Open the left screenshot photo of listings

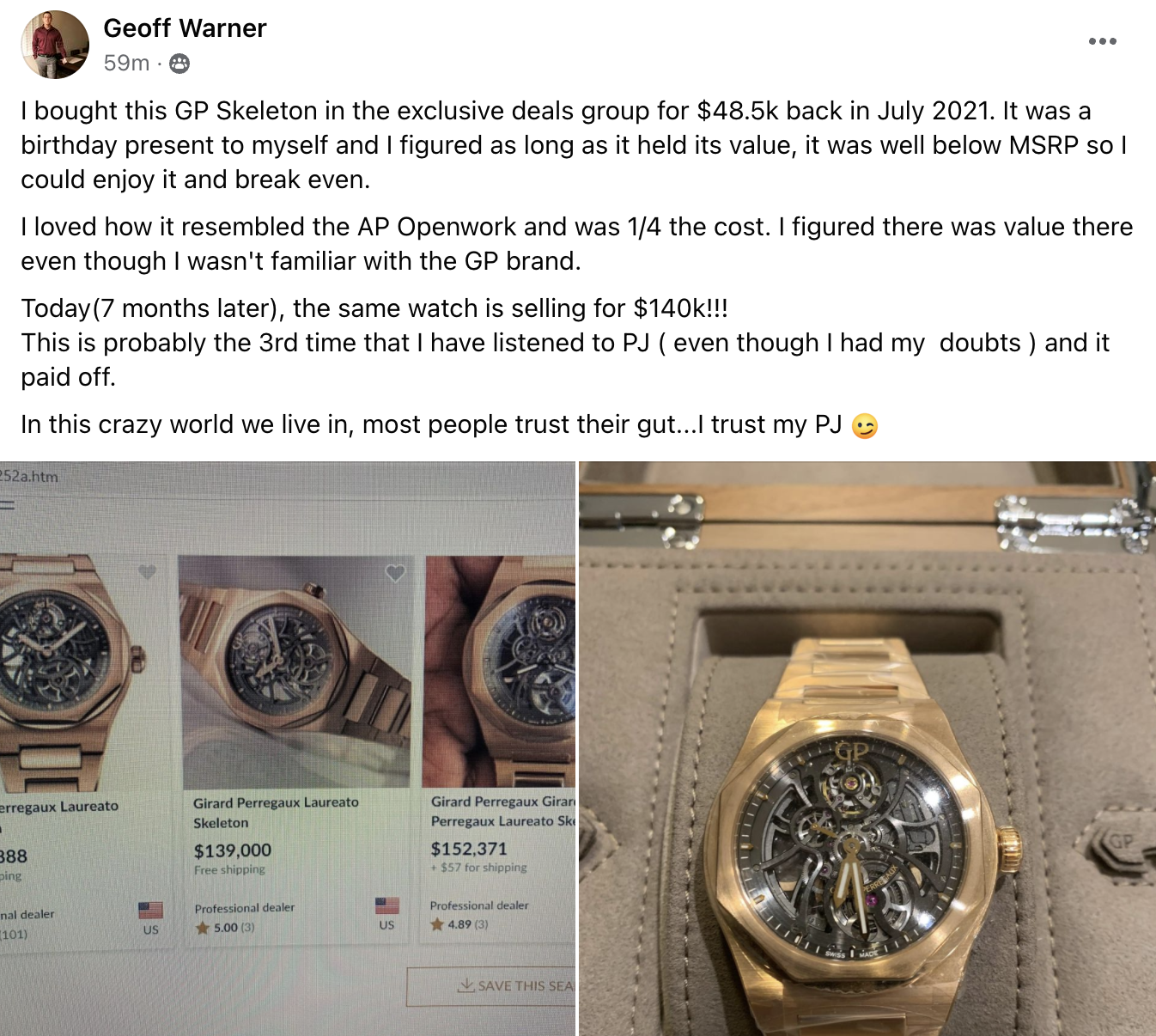[x=288, y=748]
